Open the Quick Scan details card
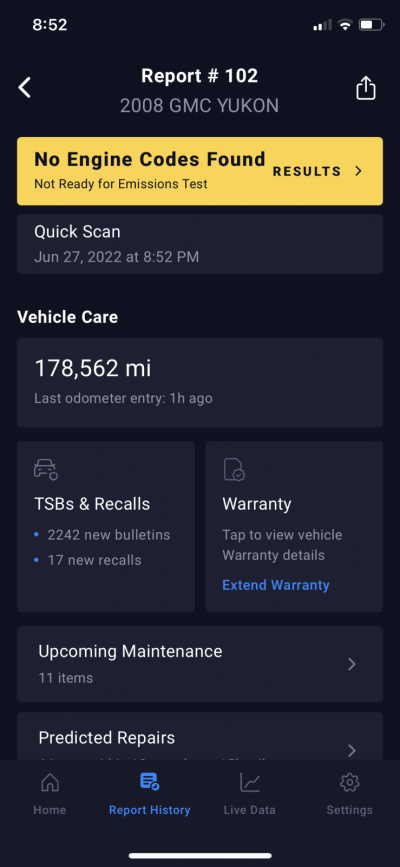 point(200,244)
